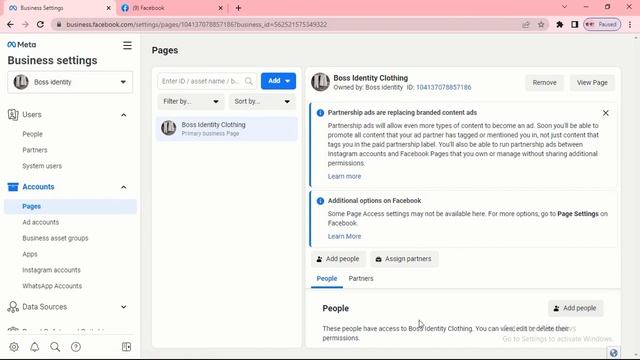Screen dimensions: 640x360
Task: Focus the Enter ID / asset name search field
Action: tap(207, 81)
